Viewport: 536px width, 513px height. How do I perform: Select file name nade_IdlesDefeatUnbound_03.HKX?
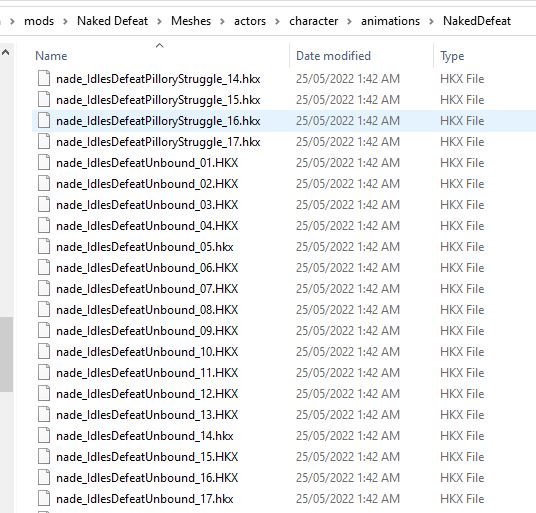click(147, 205)
